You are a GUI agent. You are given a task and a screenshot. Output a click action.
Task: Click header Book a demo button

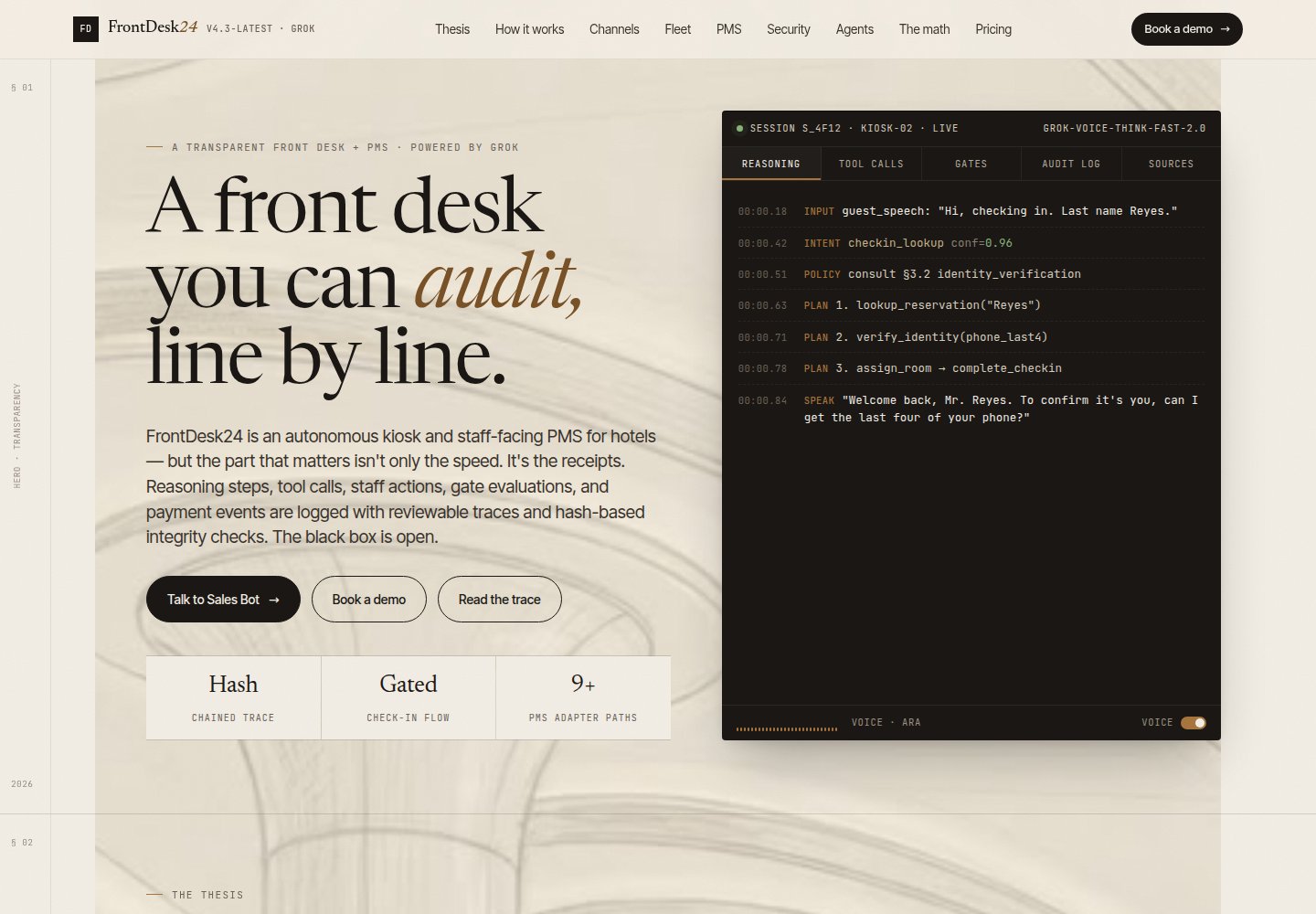tap(1187, 29)
